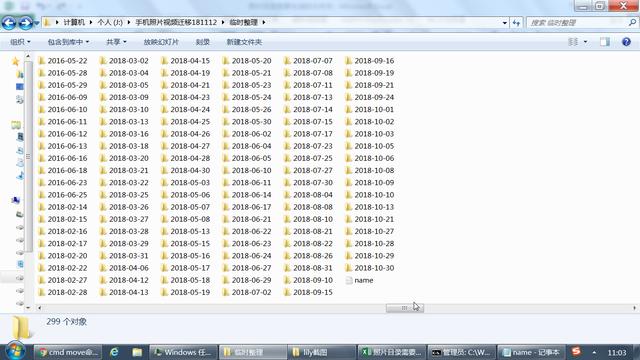
Task: Switch to administrator cmd taskbar window
Action: 462,352
